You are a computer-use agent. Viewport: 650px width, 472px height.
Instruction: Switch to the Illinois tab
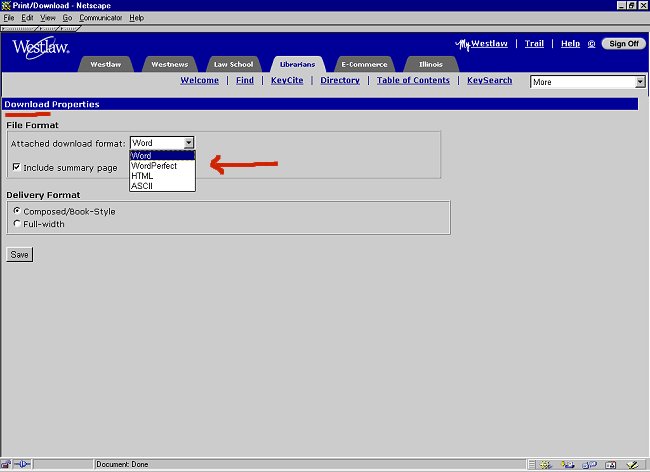click(431, 64)
